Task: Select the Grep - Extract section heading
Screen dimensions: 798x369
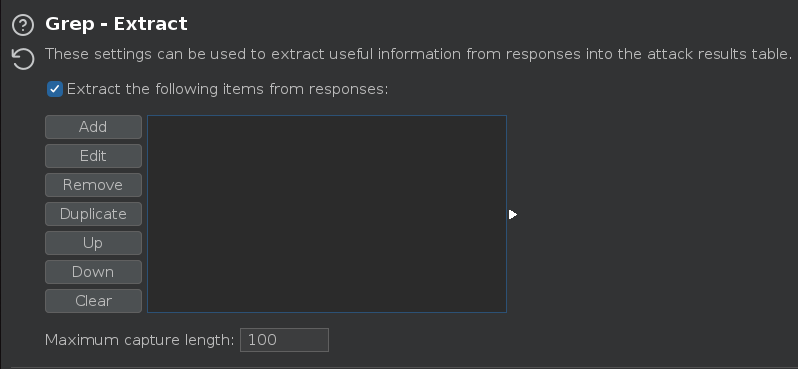Action: pyautogui.click(x=116, y=24)
